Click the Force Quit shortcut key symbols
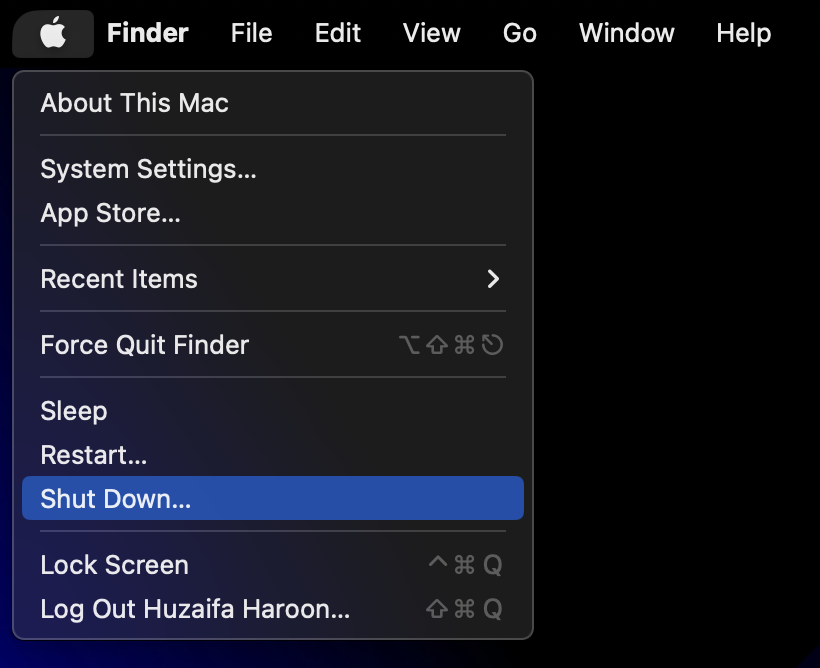Viewport: 820px width, 668px height. 450,345
